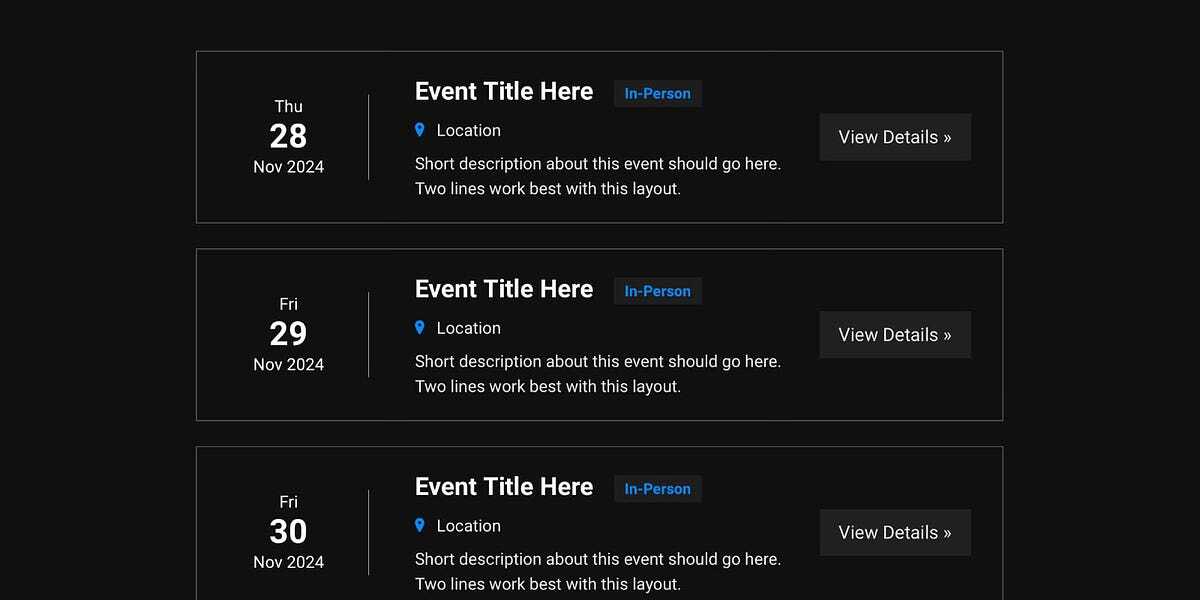Click the Location text on the 30th event

click(469, 527)
